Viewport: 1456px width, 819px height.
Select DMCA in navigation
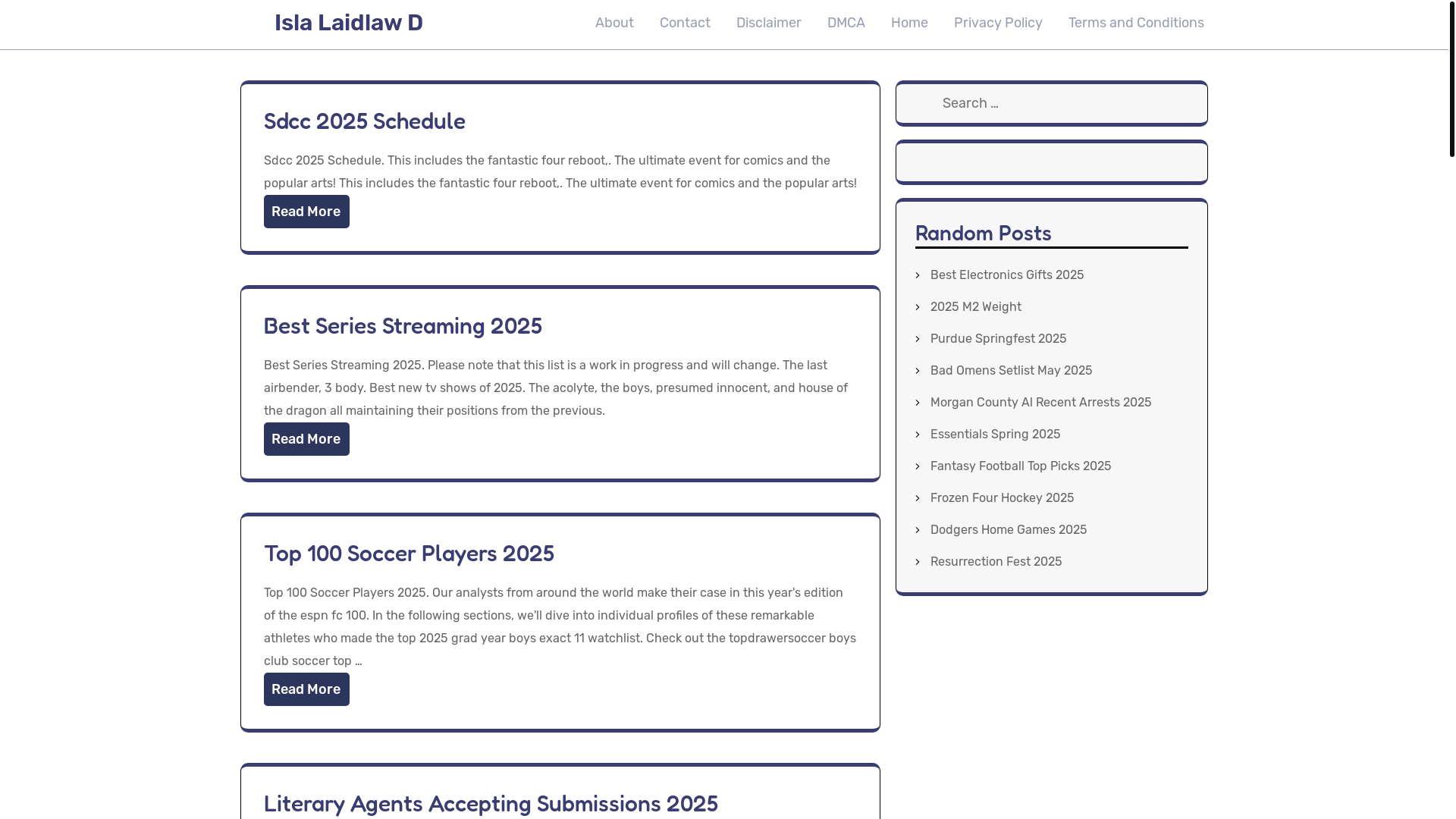point(846,23)
